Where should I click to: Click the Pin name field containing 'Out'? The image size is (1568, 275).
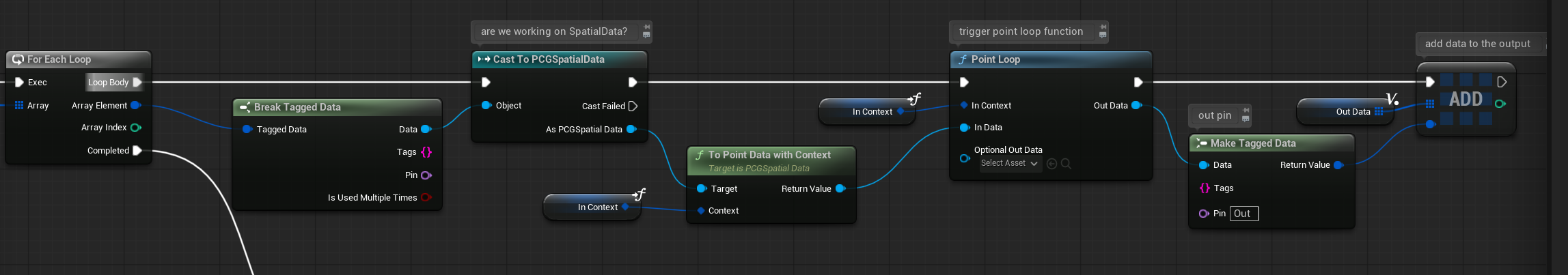point(1243,214)
